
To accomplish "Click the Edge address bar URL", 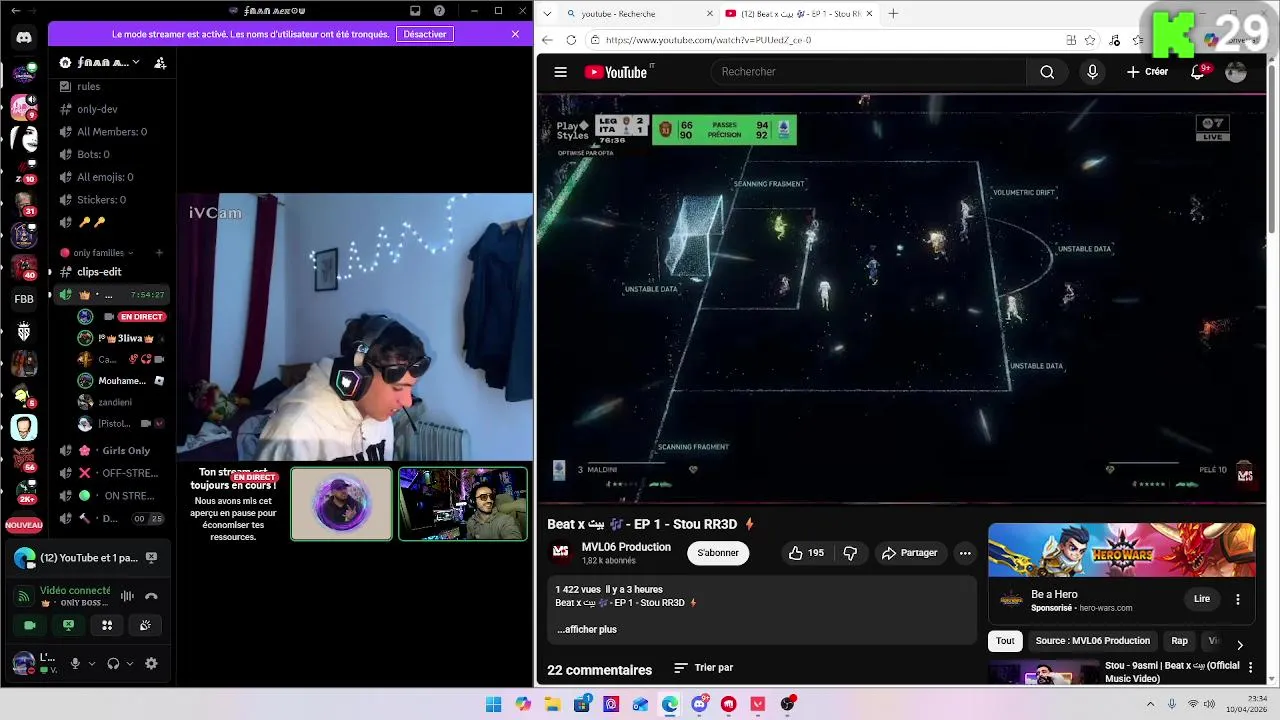I will [708, 40].
